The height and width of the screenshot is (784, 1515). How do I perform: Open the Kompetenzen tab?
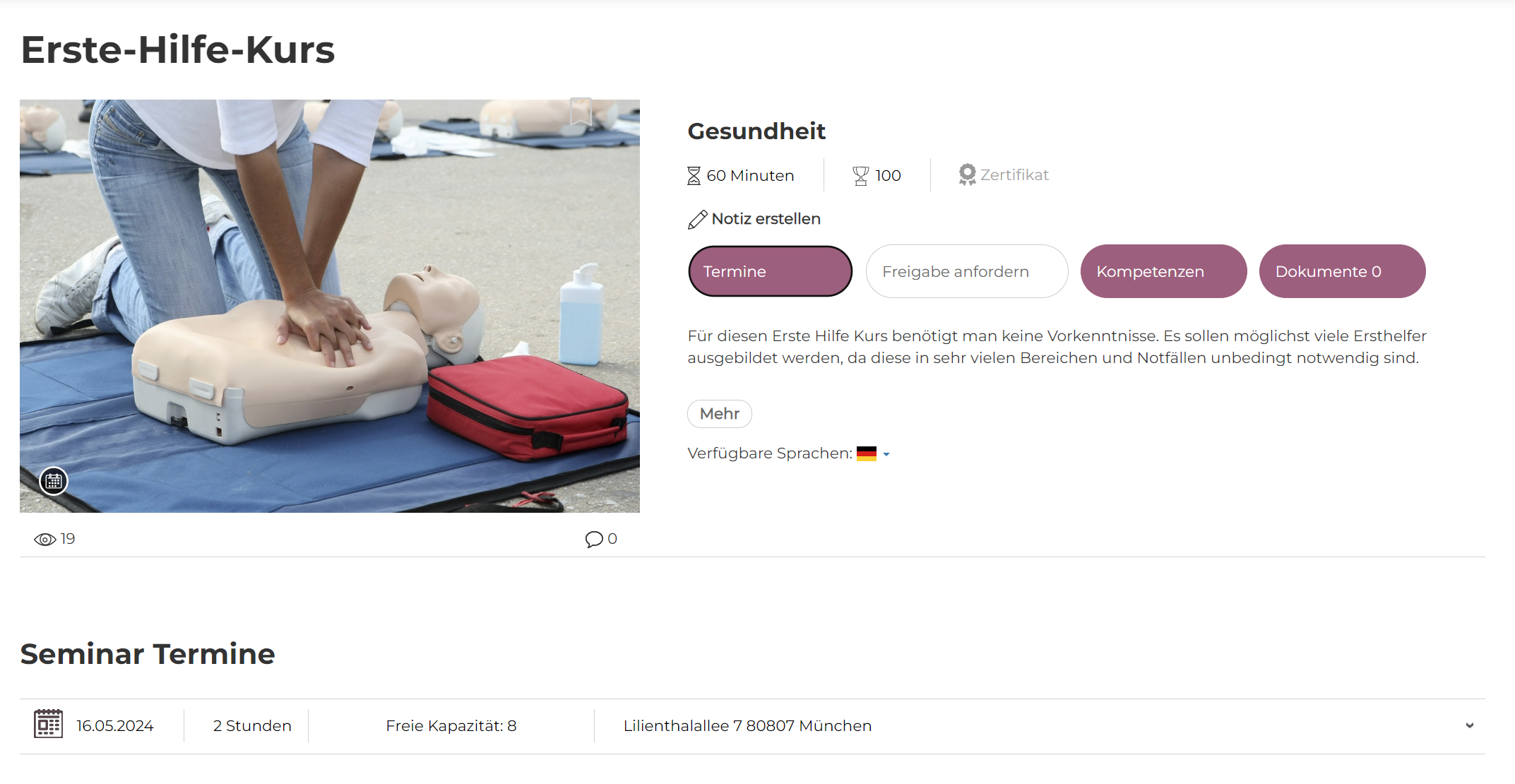1163,271
